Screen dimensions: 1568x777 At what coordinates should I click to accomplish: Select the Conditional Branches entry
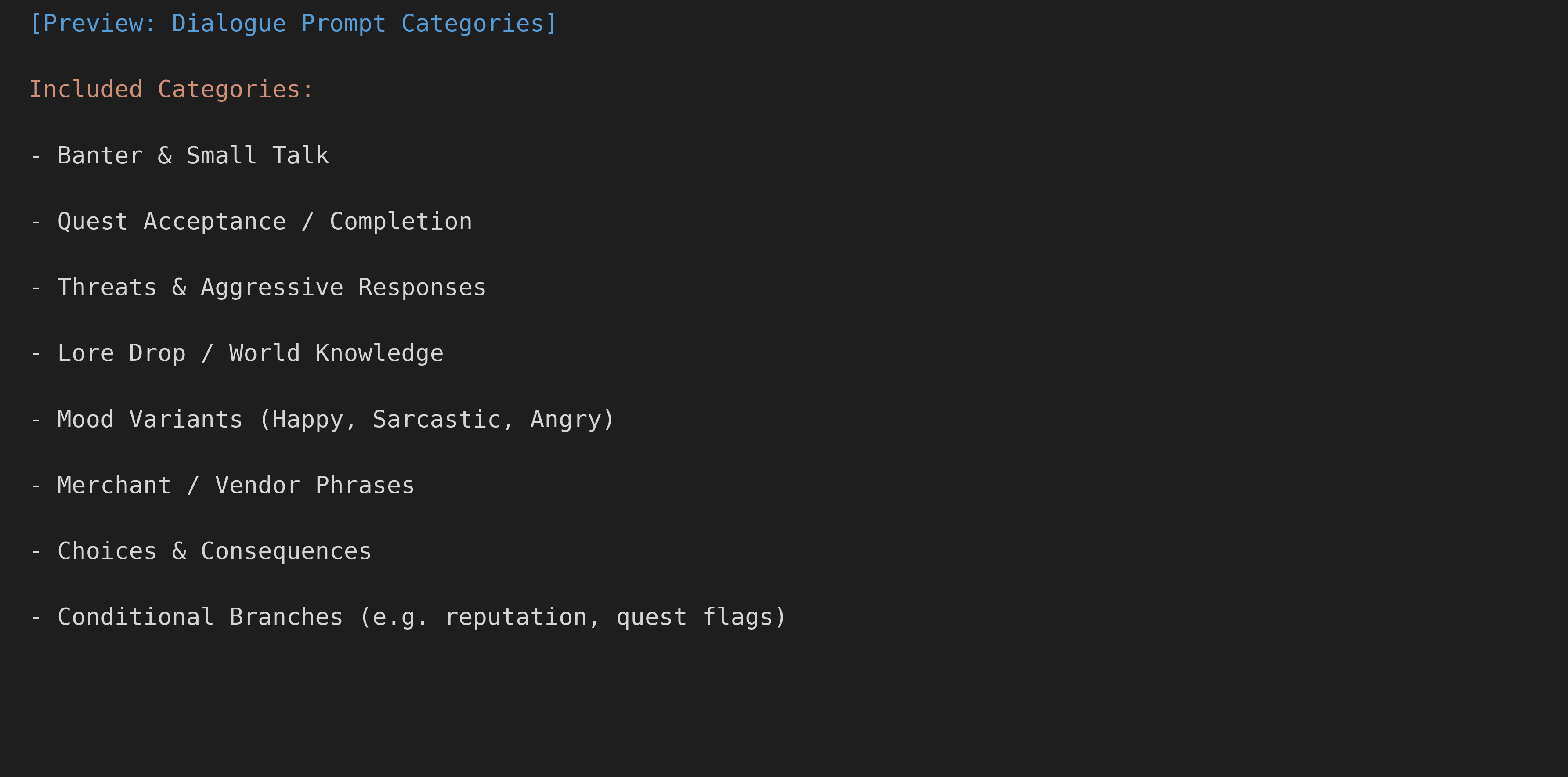[x=408, y=617]
